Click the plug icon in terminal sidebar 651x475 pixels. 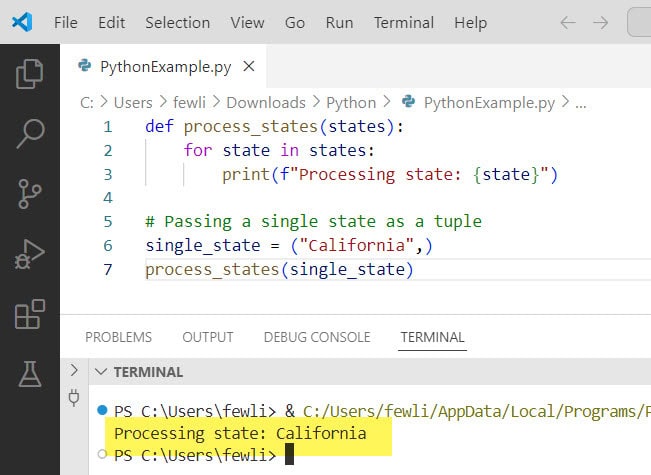(74, 398)
